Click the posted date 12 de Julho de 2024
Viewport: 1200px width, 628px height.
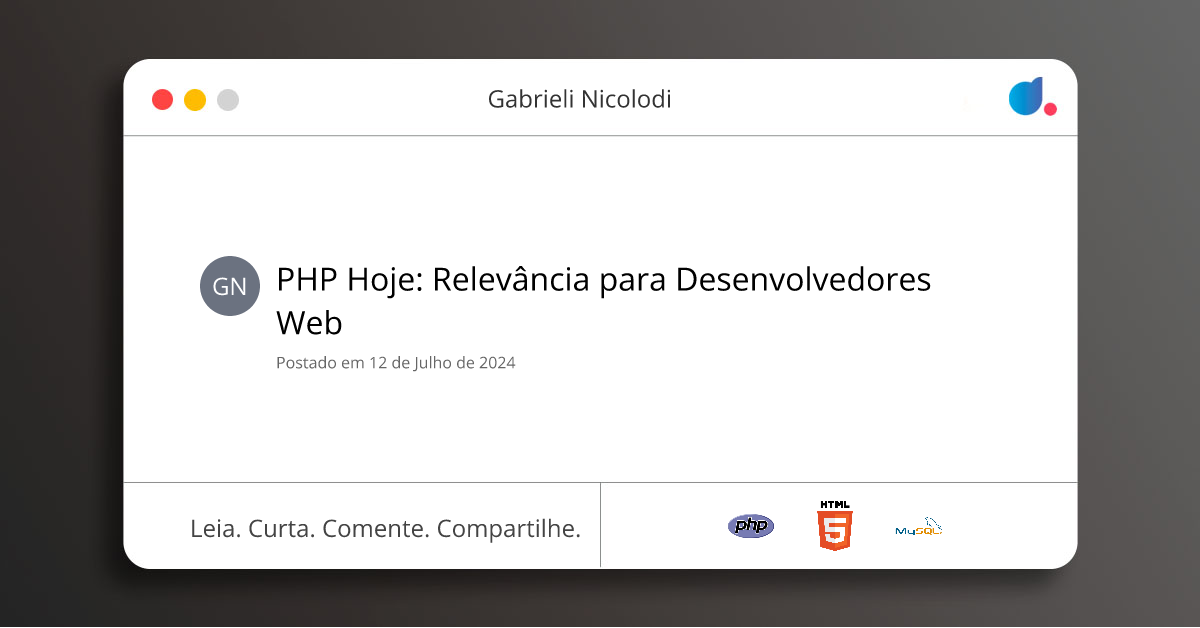[x=395, y=362]
